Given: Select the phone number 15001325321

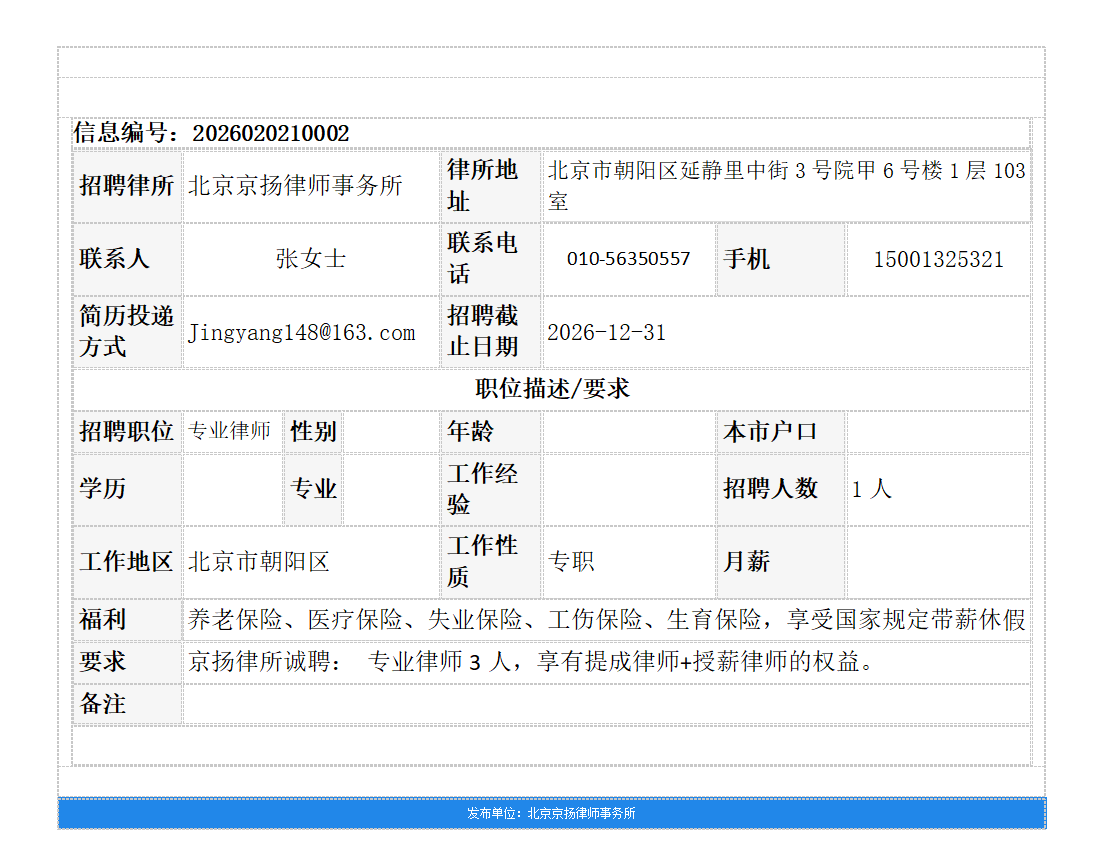Looking at the screenshot, I should 939,259.
